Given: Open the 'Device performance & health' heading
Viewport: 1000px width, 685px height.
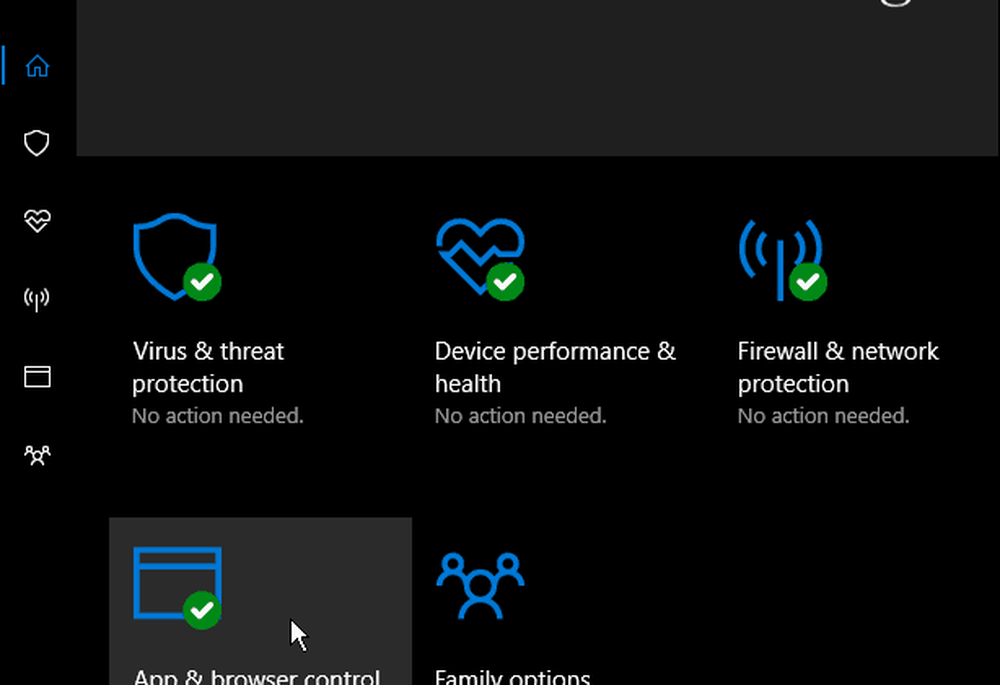Looking at the screenshot, I should coord(555,367).
